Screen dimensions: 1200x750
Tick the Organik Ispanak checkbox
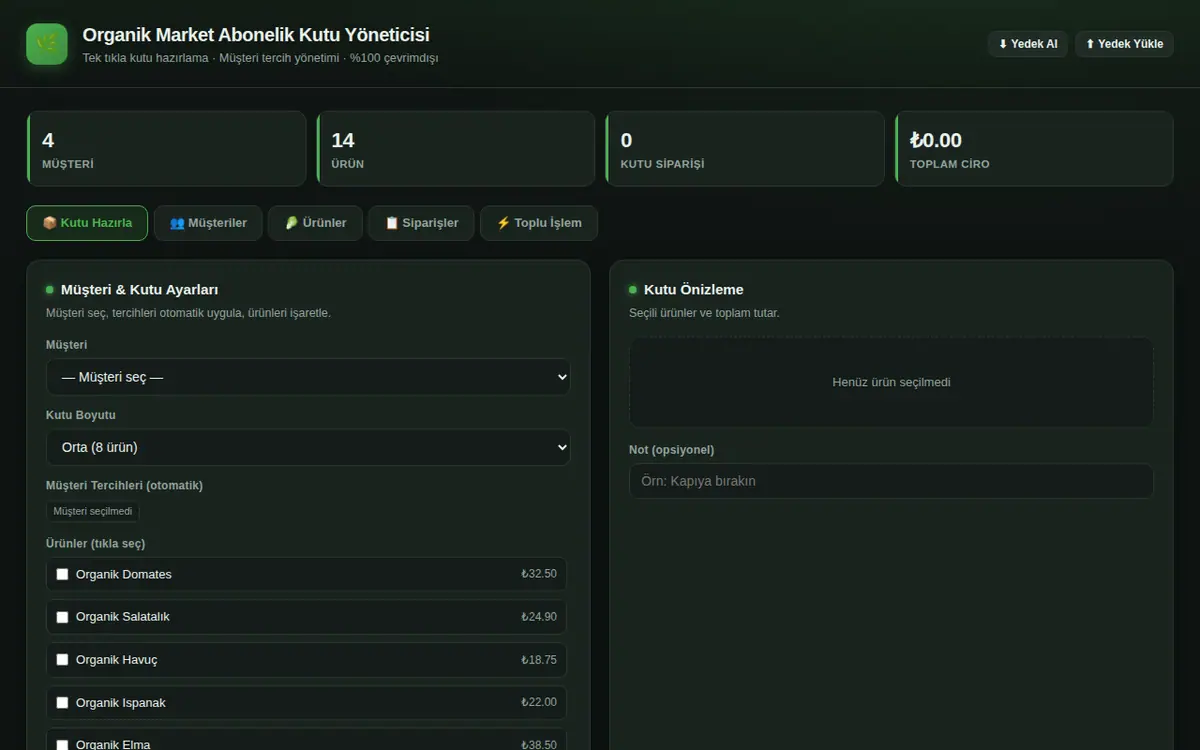pos(62,703)
